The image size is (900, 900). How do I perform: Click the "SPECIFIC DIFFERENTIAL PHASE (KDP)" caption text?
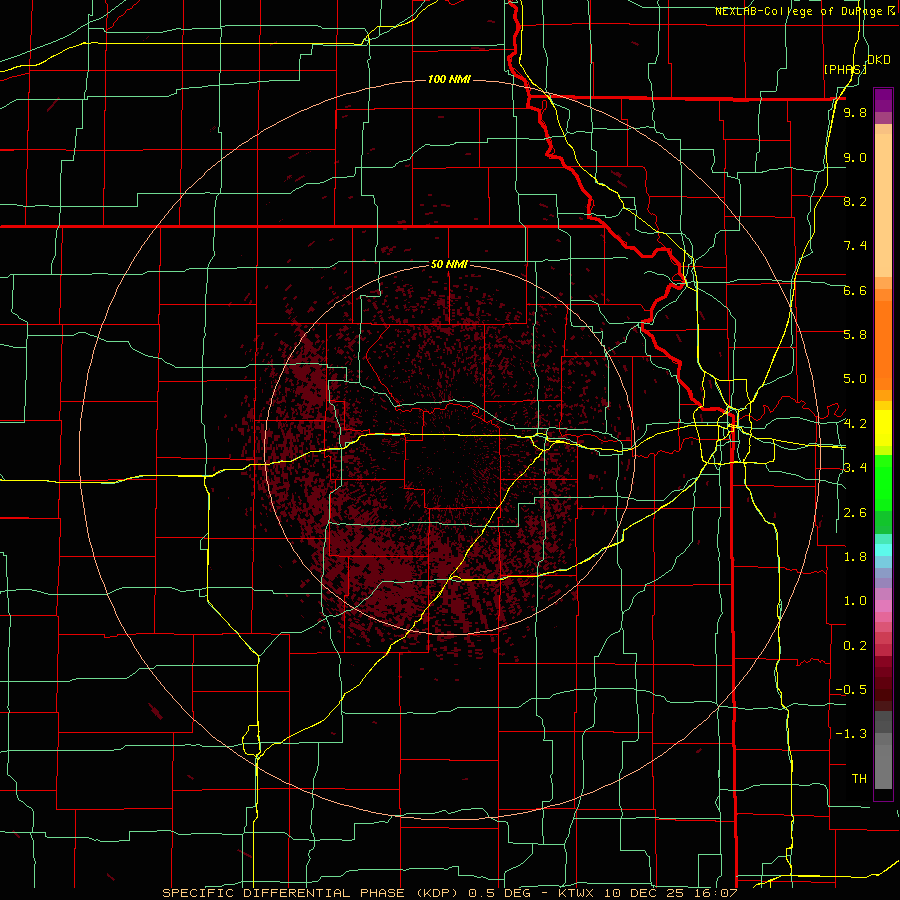tap(312, 893)
